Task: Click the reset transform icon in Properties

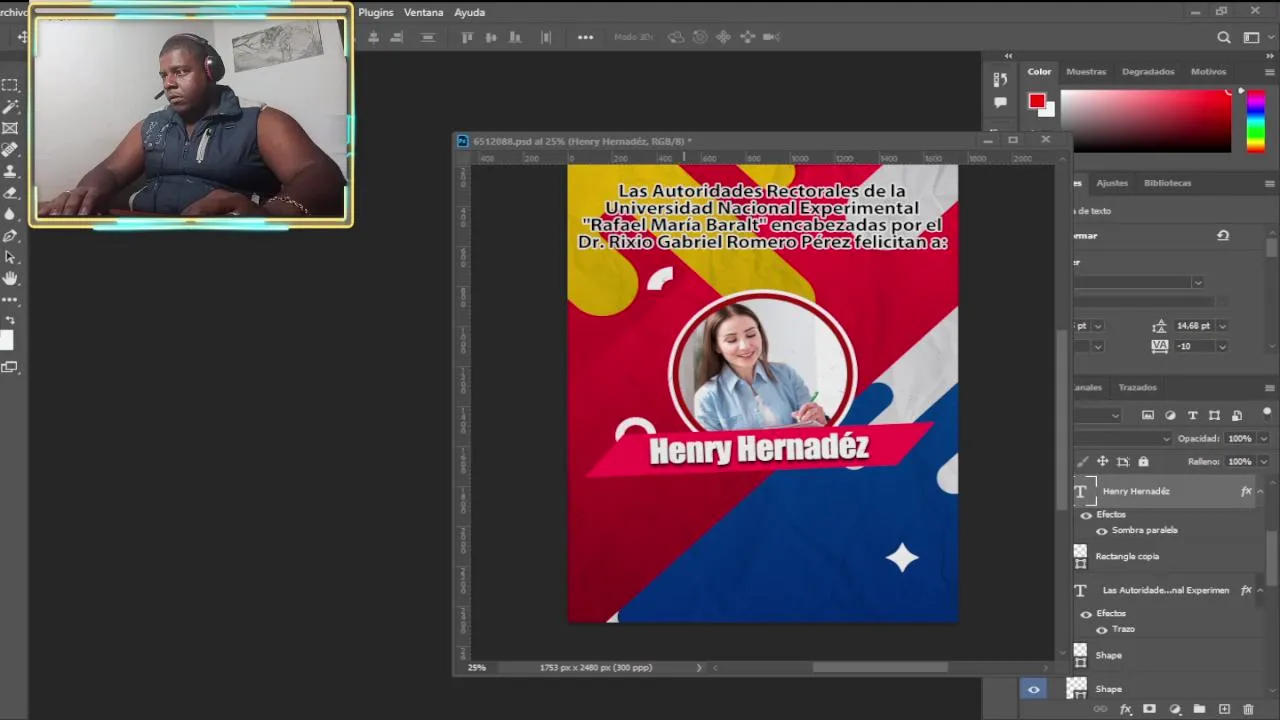Action: (1222, 235)
